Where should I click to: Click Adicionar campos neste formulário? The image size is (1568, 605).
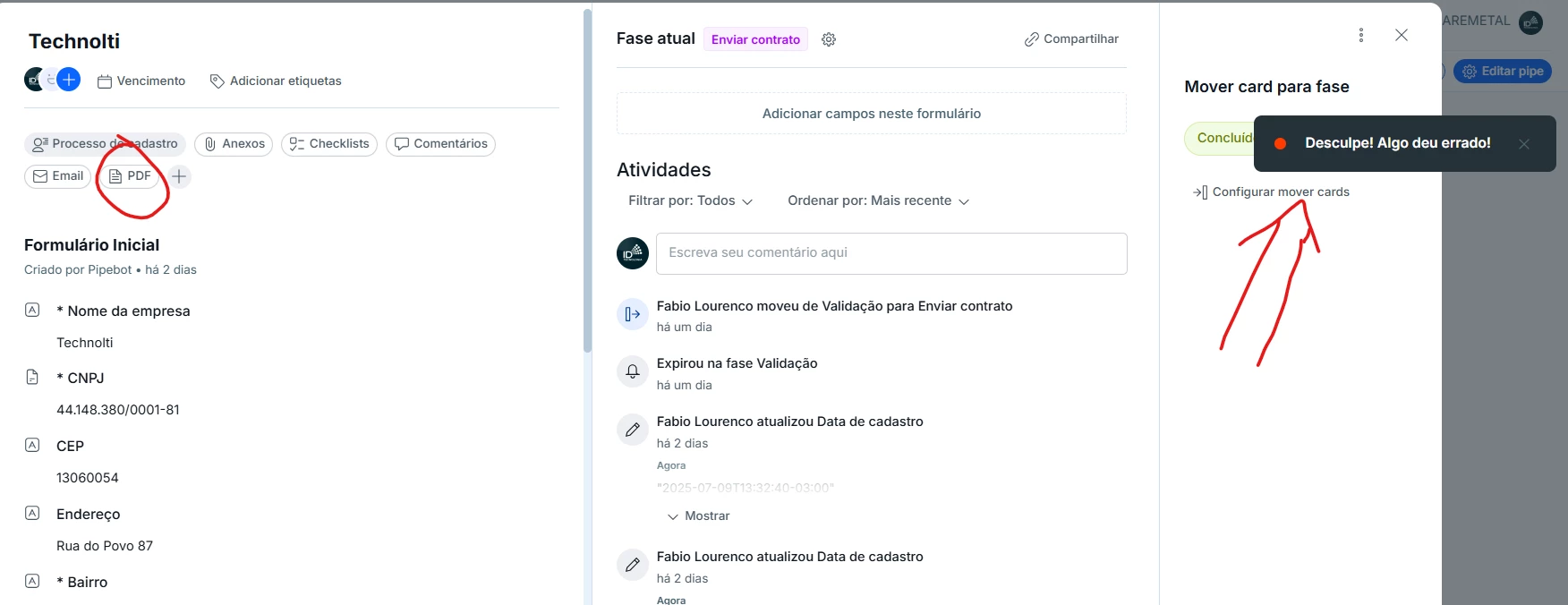[872, 114]
